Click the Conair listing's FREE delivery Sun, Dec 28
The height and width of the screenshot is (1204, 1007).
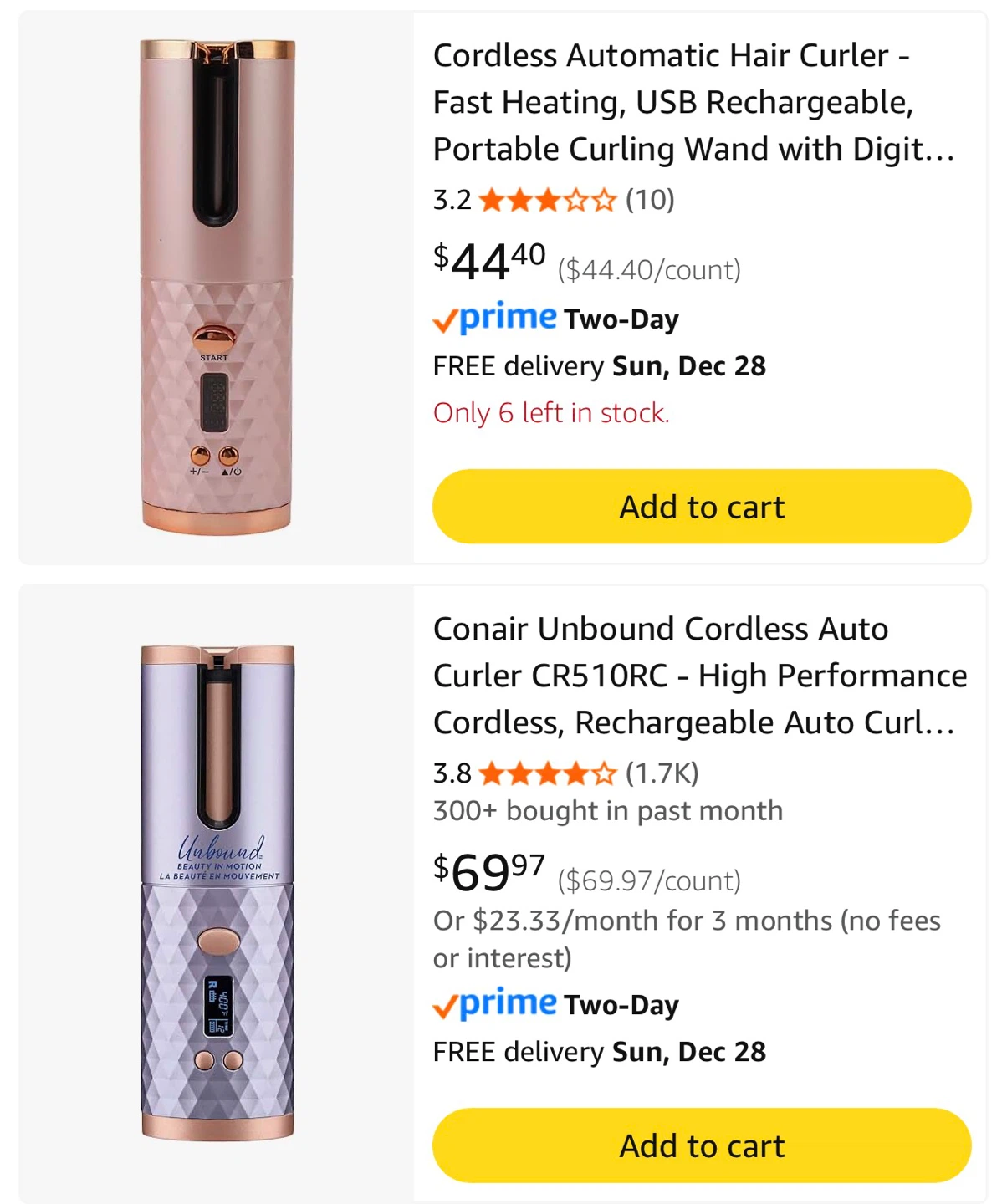599,1052
